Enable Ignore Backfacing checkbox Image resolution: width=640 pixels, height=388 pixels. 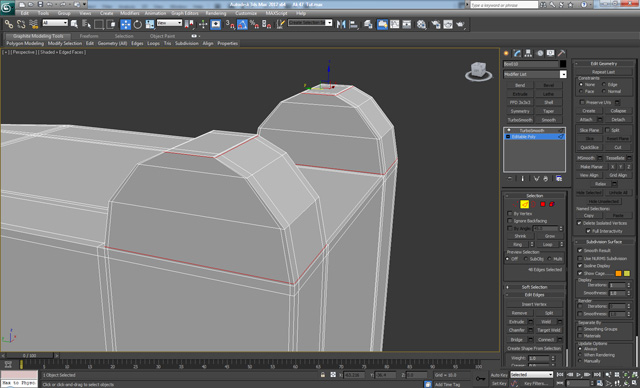(x=510, y=221)
